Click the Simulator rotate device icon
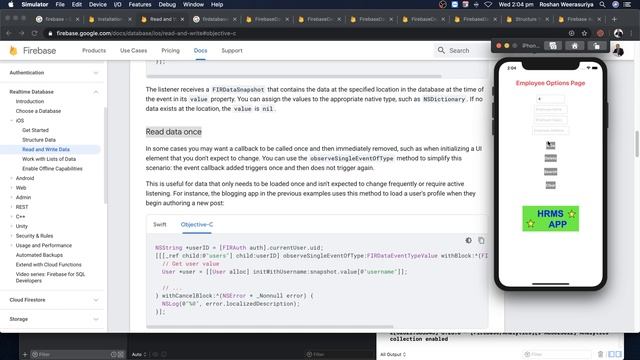 tap(596, 46)
